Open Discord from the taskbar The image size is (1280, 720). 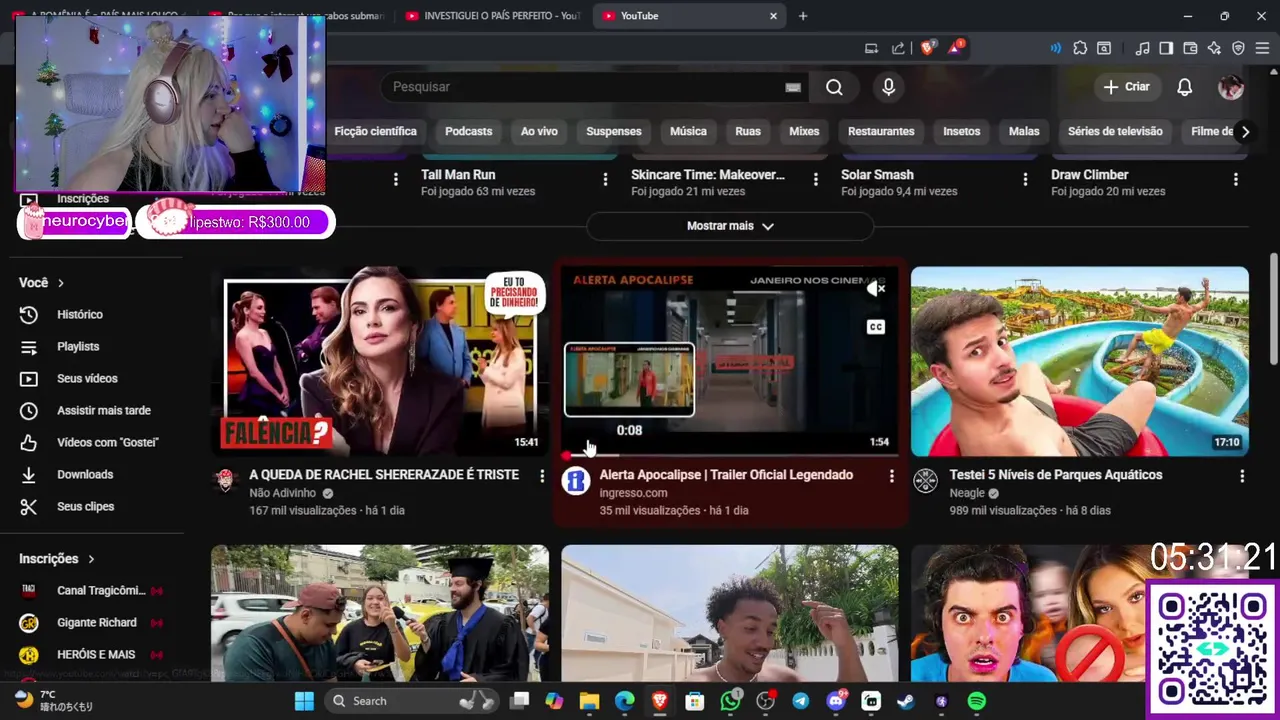(836, 701)
